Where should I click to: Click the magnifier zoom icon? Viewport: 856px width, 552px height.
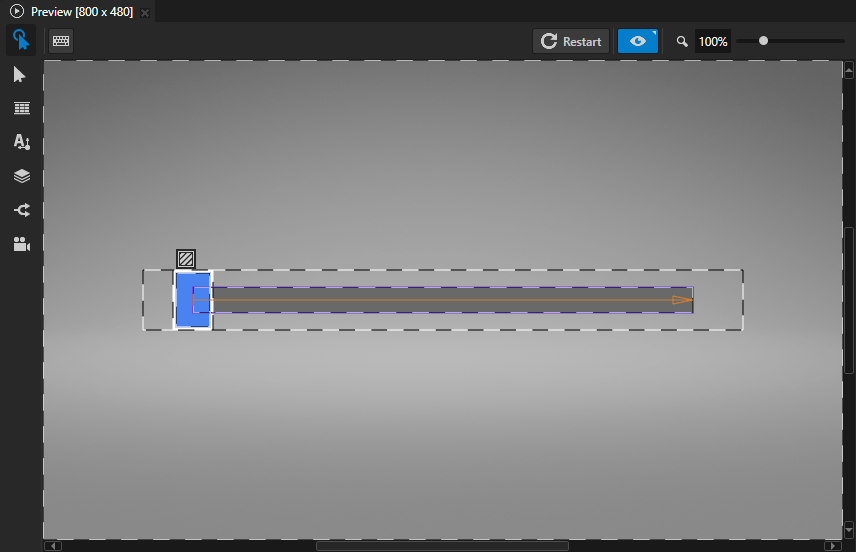click(682, 41)
